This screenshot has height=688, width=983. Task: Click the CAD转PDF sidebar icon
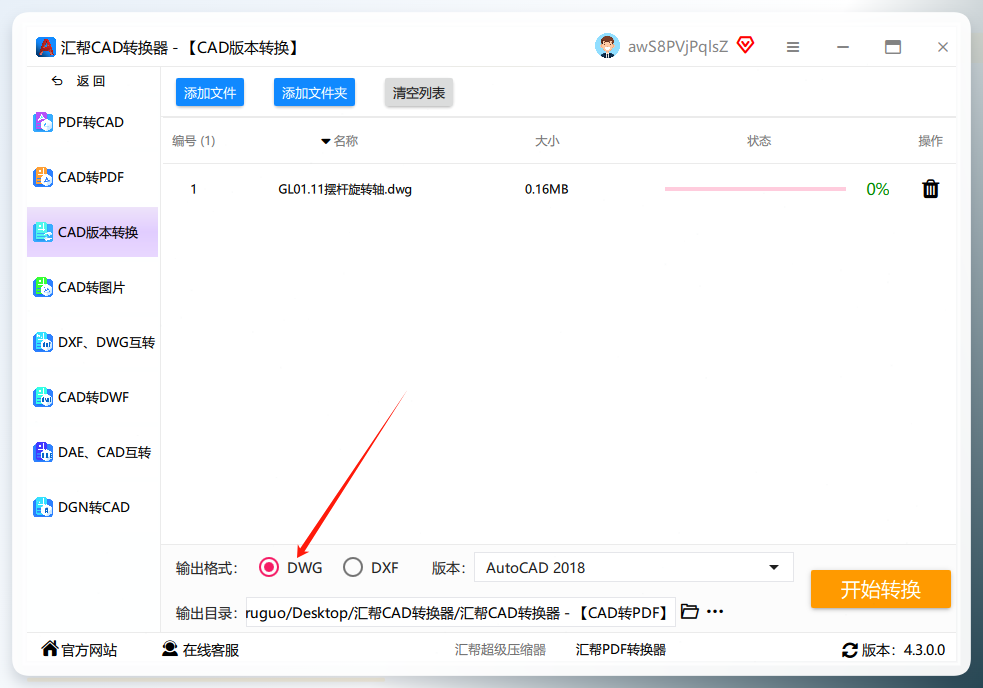coord(43,177)
